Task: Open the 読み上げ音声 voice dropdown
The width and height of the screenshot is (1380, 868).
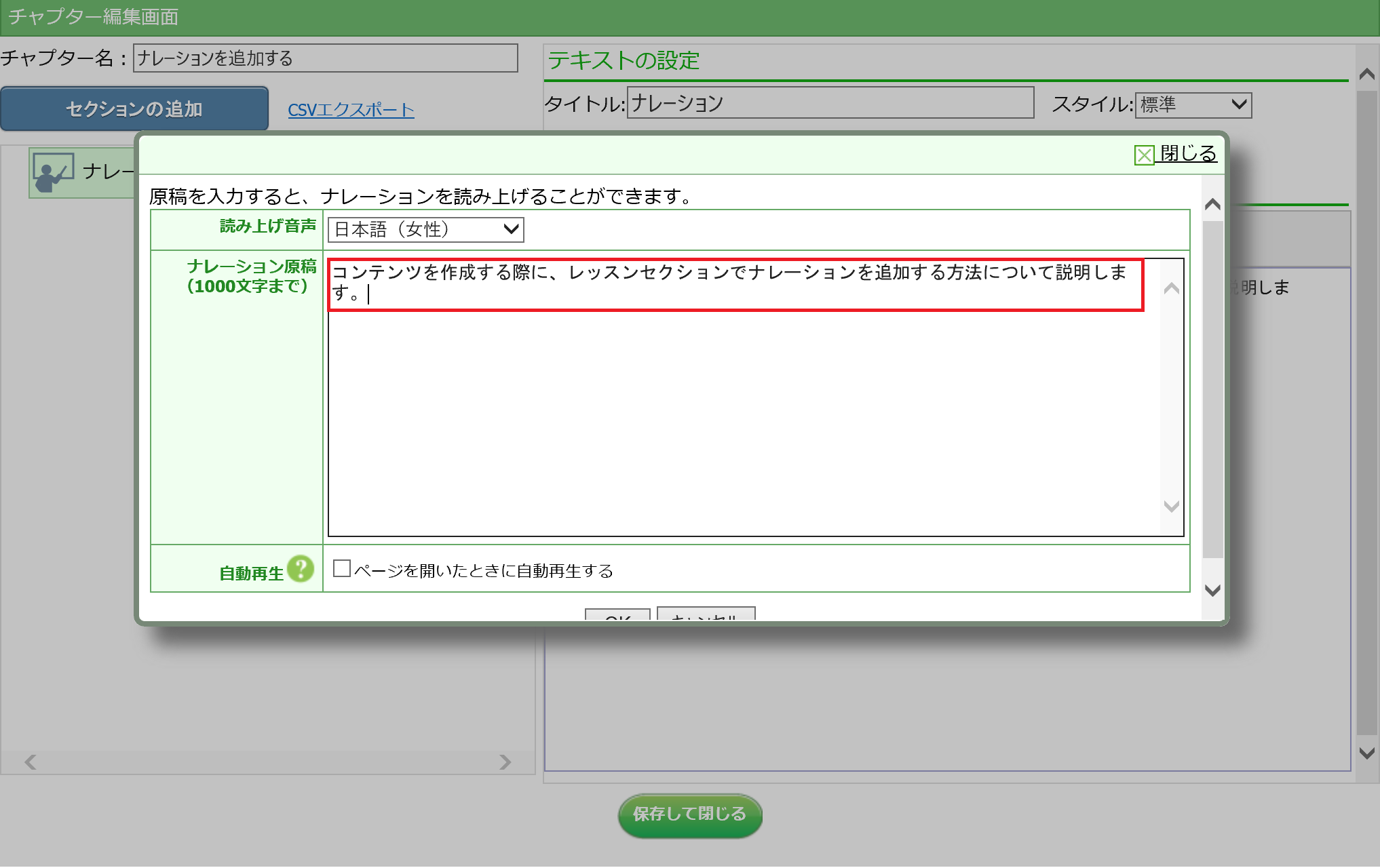Action: [425, 230]
